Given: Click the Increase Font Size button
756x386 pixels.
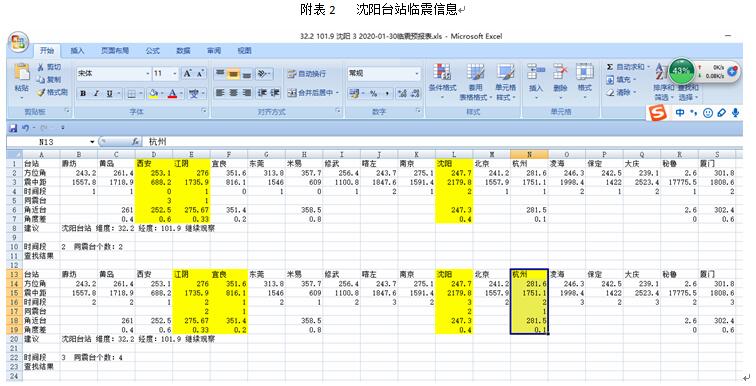Looking at the screenshot, I should [187, 74].
